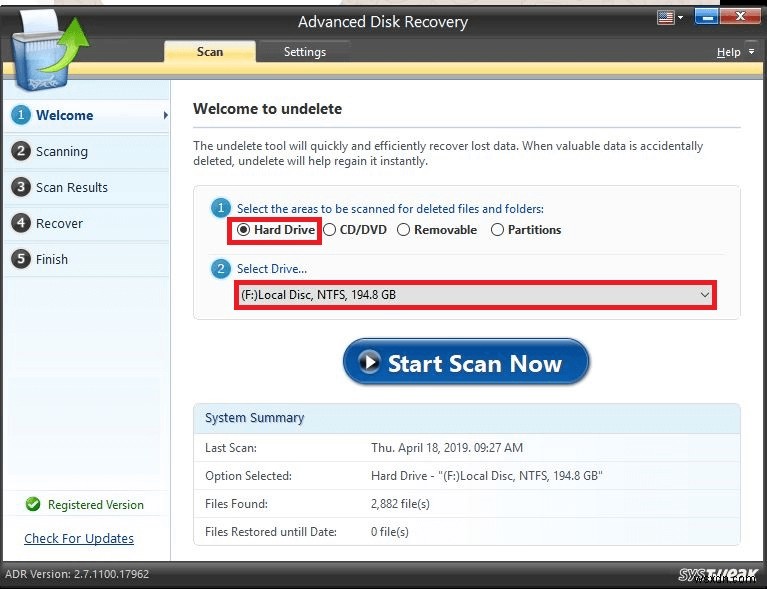Click the Help menu link
The image size is (767, 589).
point(728,52)
